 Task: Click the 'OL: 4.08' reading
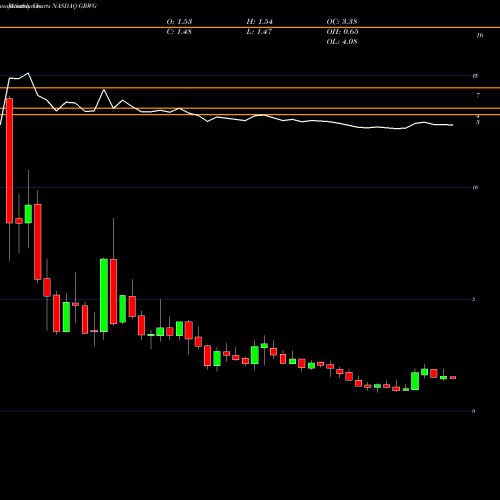point(342,42)
